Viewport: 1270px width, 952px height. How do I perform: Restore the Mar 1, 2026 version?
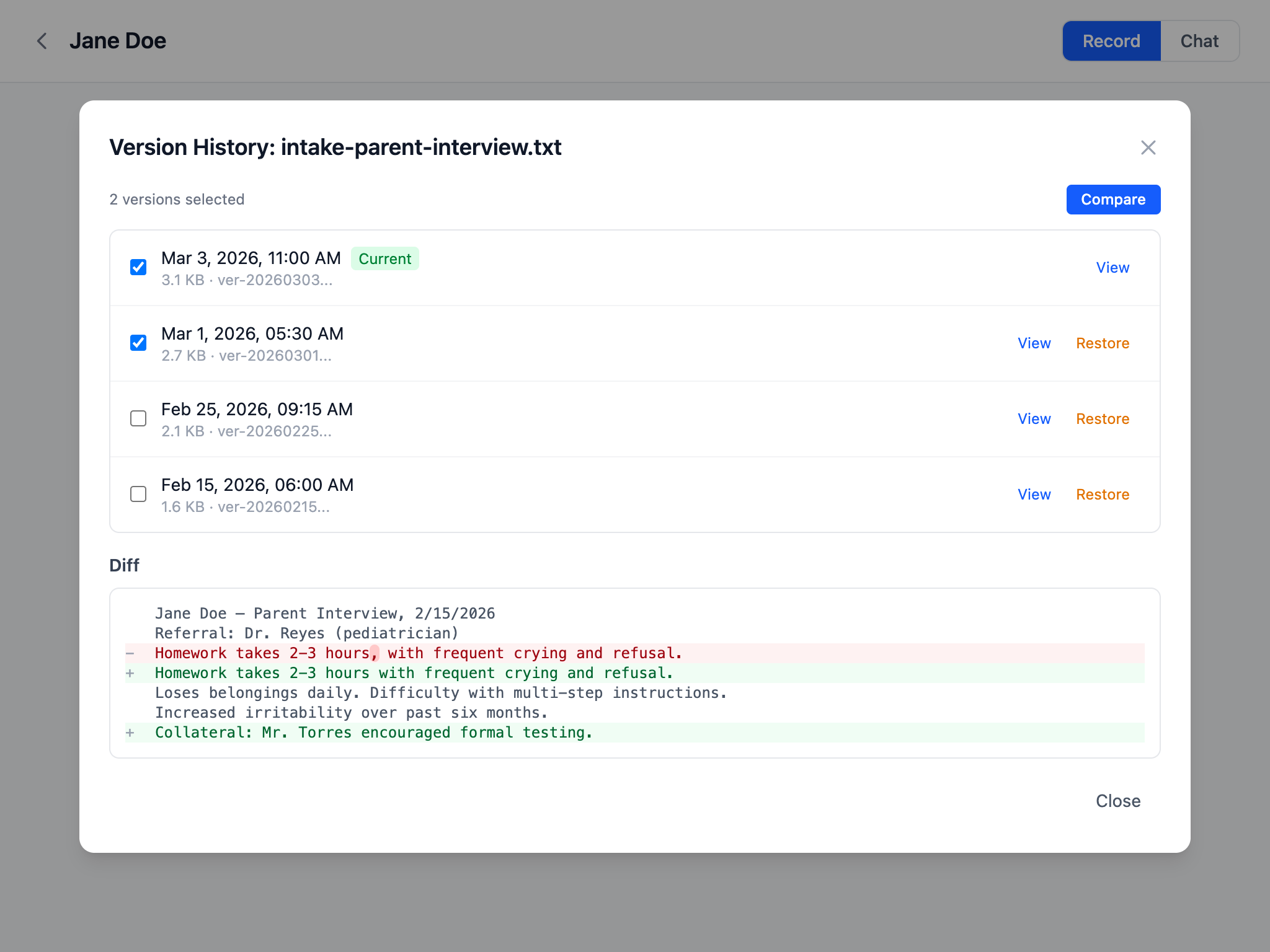pyautogui.click(x=1103, y=343)
